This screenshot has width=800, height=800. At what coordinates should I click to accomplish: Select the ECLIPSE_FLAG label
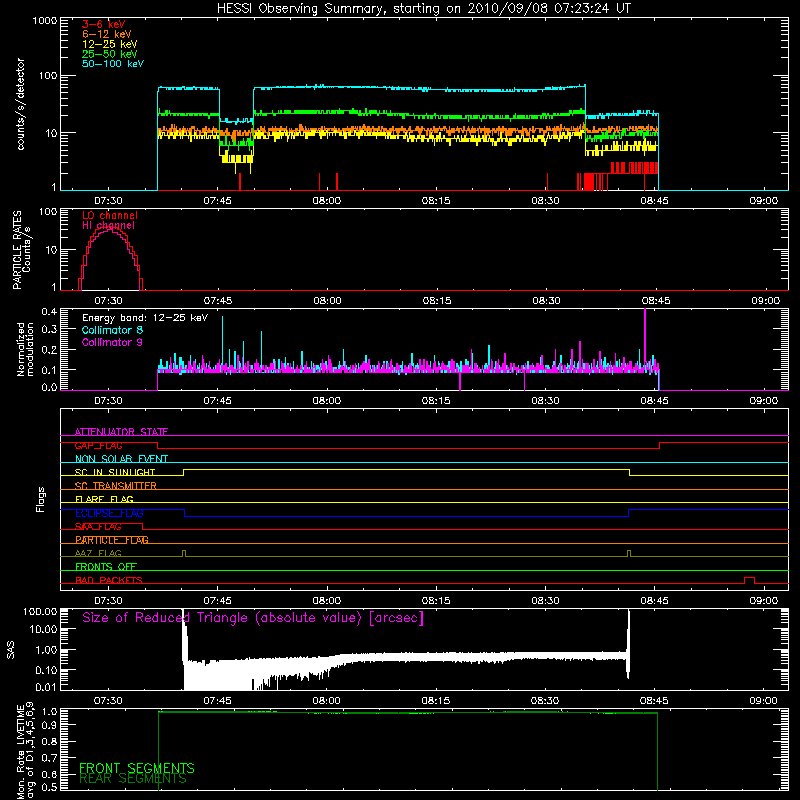(109, 513)
